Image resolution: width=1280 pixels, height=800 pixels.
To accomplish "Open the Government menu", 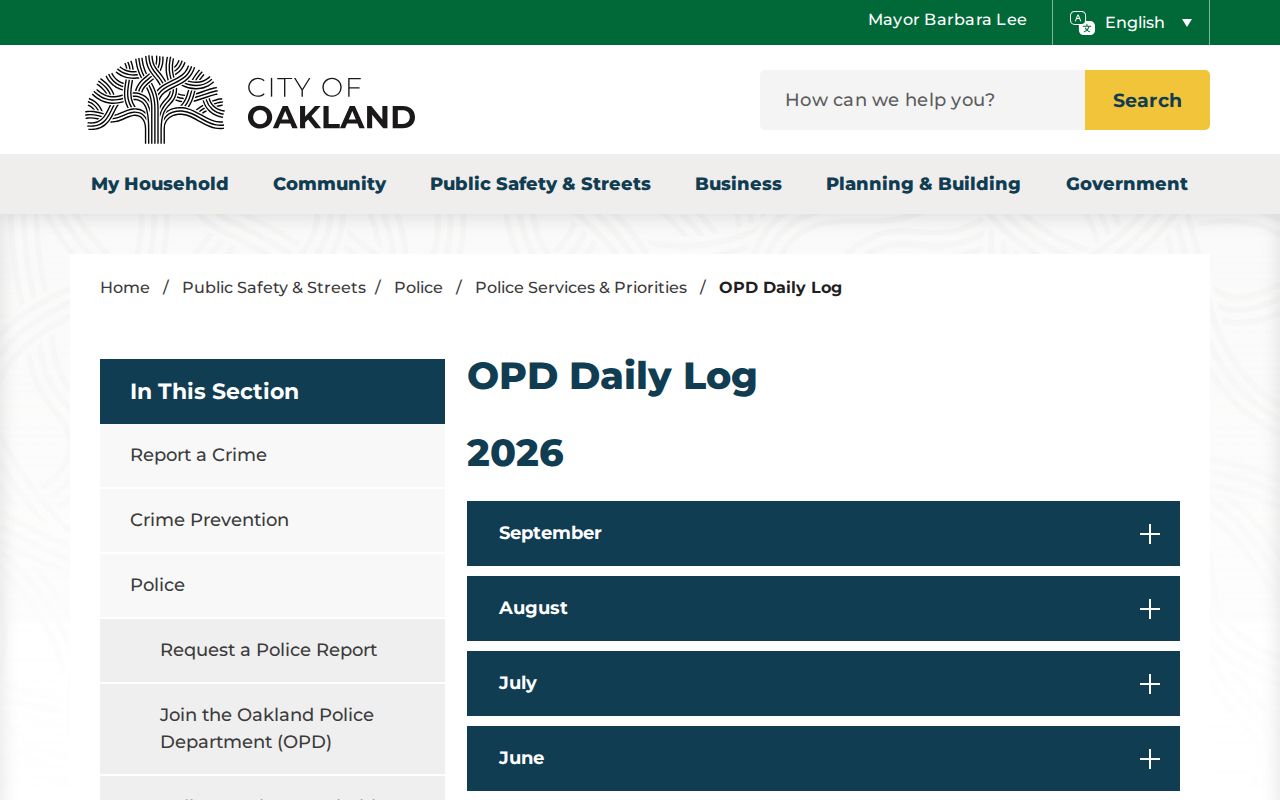I will click(x=1127, y=184).
